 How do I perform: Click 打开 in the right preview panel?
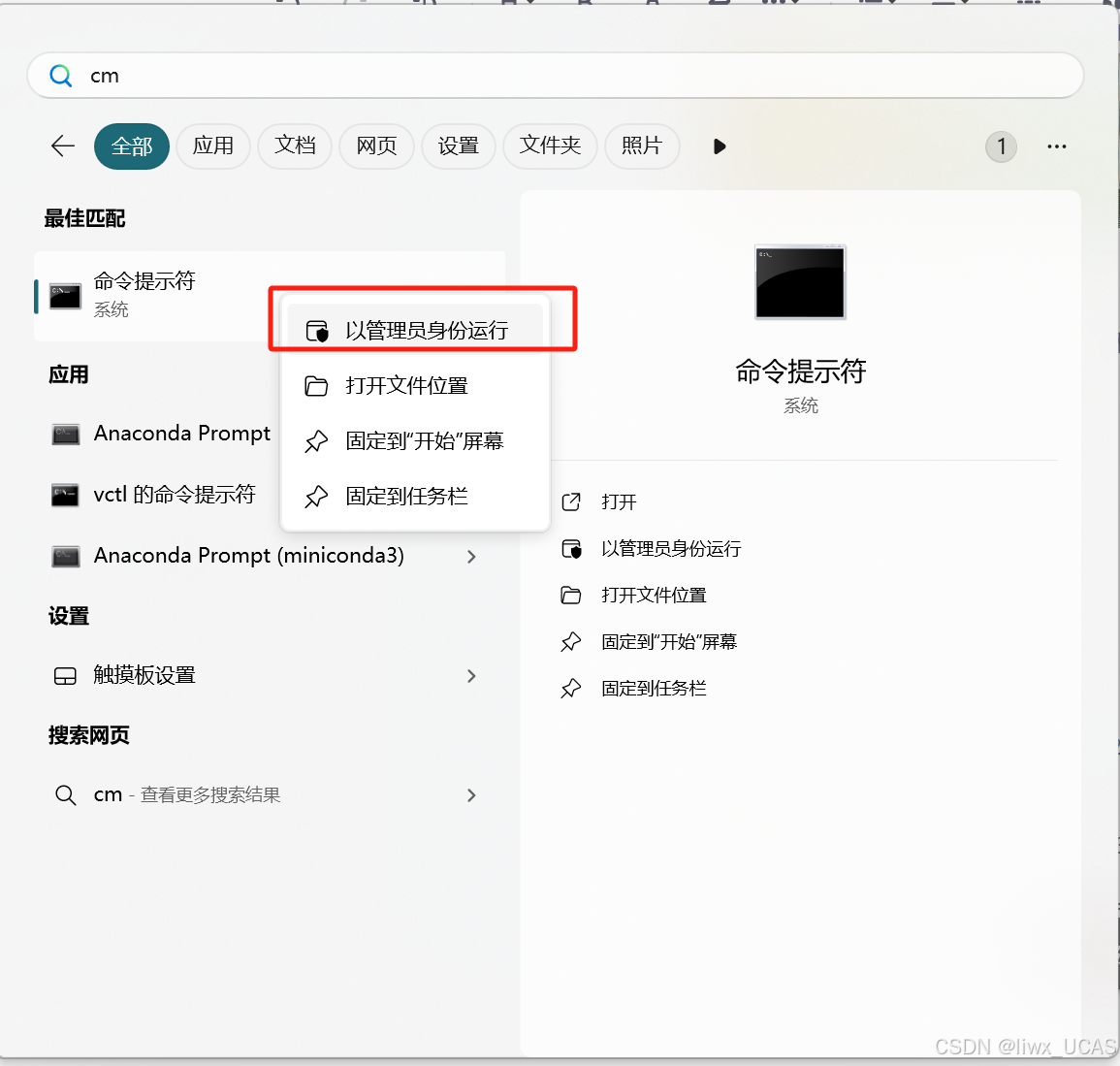tap(619, 501)
